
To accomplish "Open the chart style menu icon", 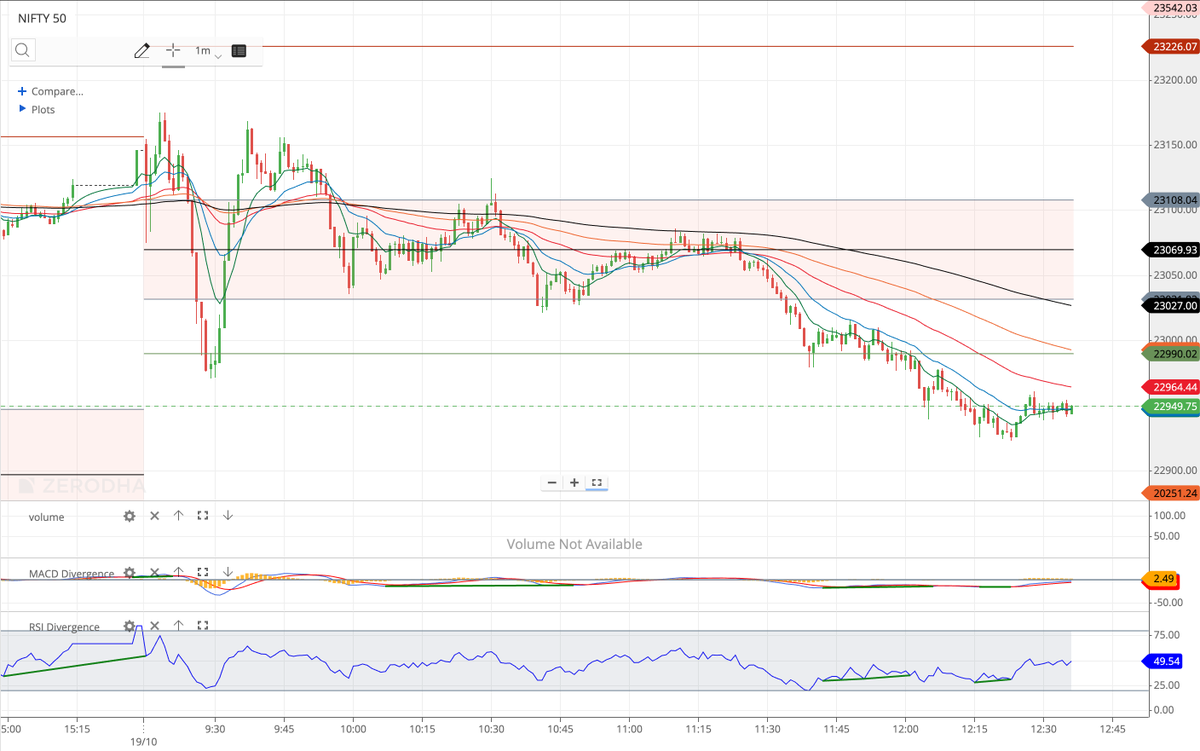I will 239,50.
